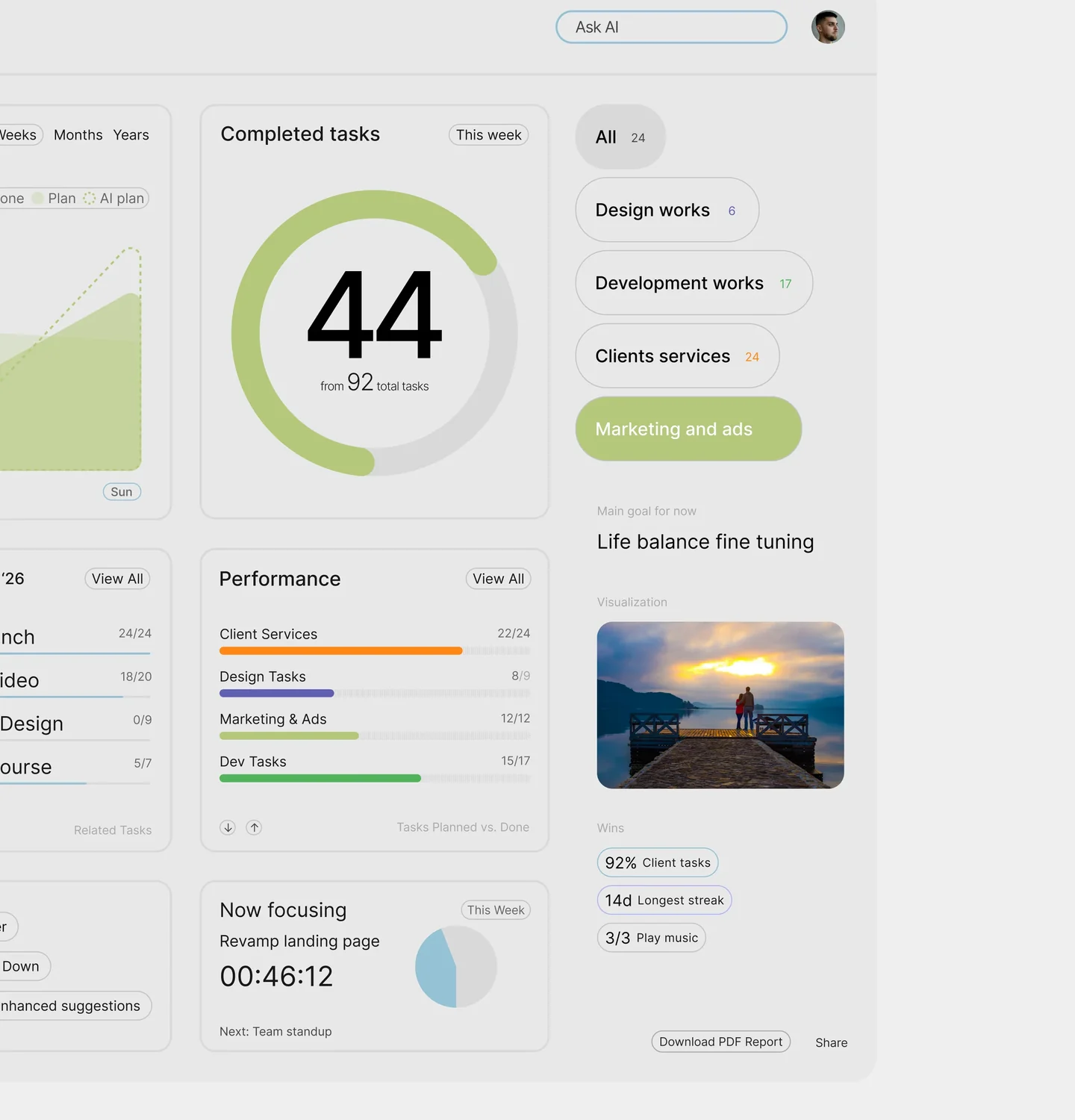The width and height of the screenshot is (1075, 1120).
Task: Click the user profile avatar
Action: point(828,27)
